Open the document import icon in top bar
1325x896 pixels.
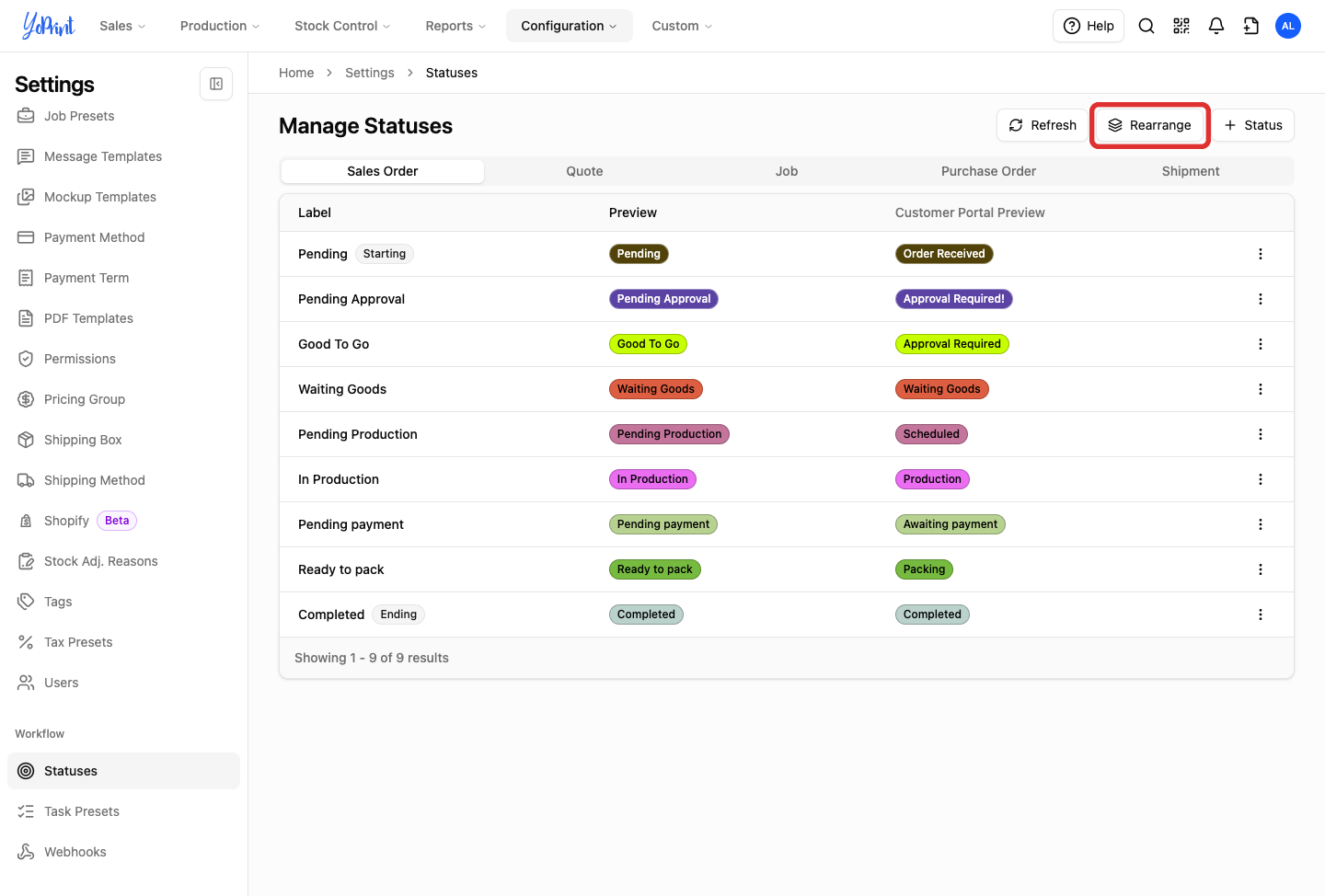coord(1251,26)
